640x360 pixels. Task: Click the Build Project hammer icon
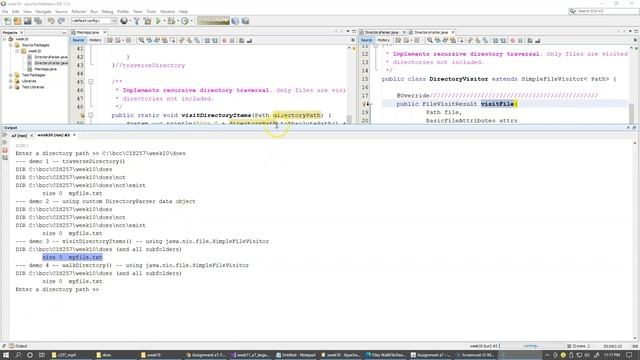pyautogui.click(x=137, y=21)
